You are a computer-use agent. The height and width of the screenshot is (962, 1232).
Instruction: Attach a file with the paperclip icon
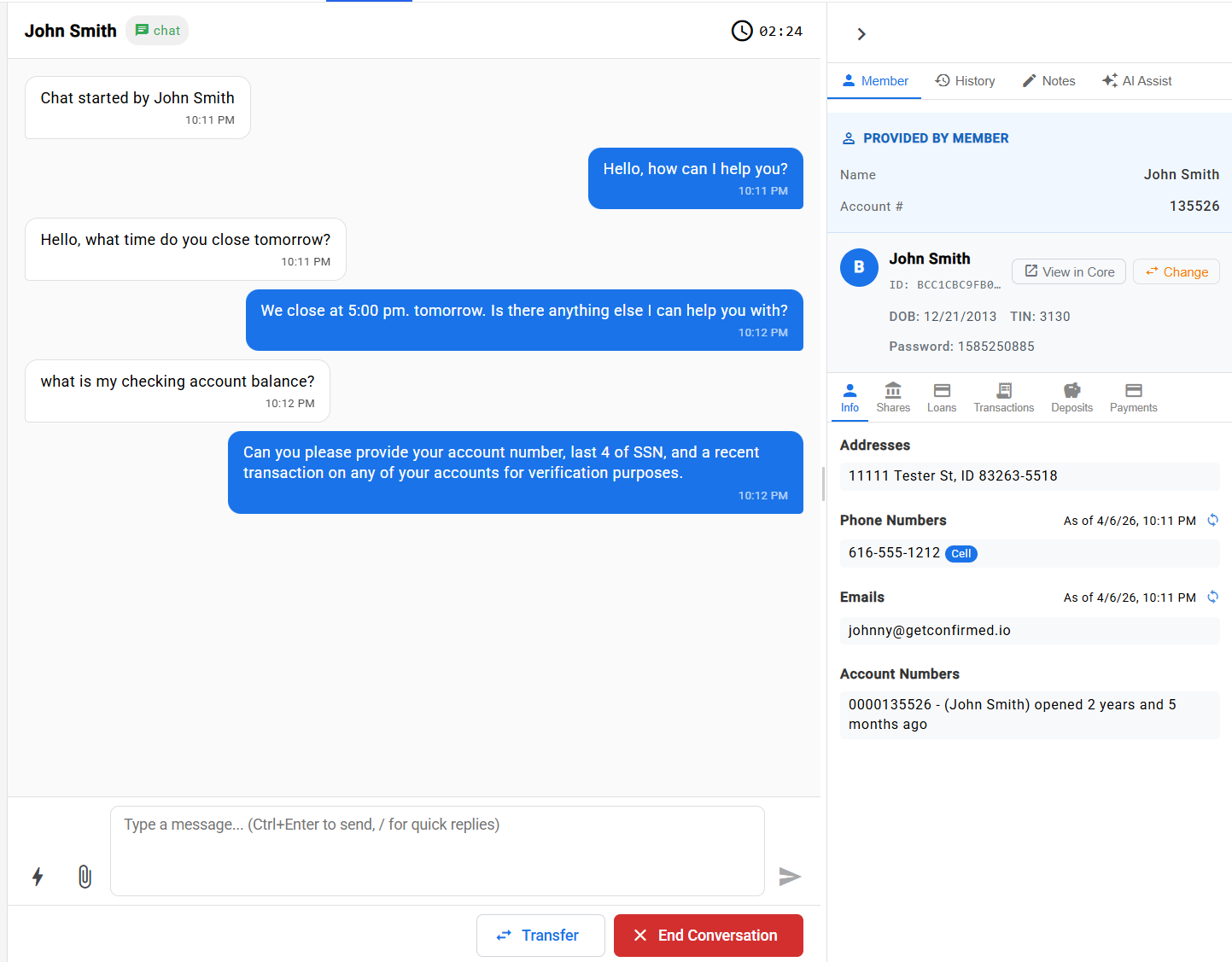click(x=85, y=877)
